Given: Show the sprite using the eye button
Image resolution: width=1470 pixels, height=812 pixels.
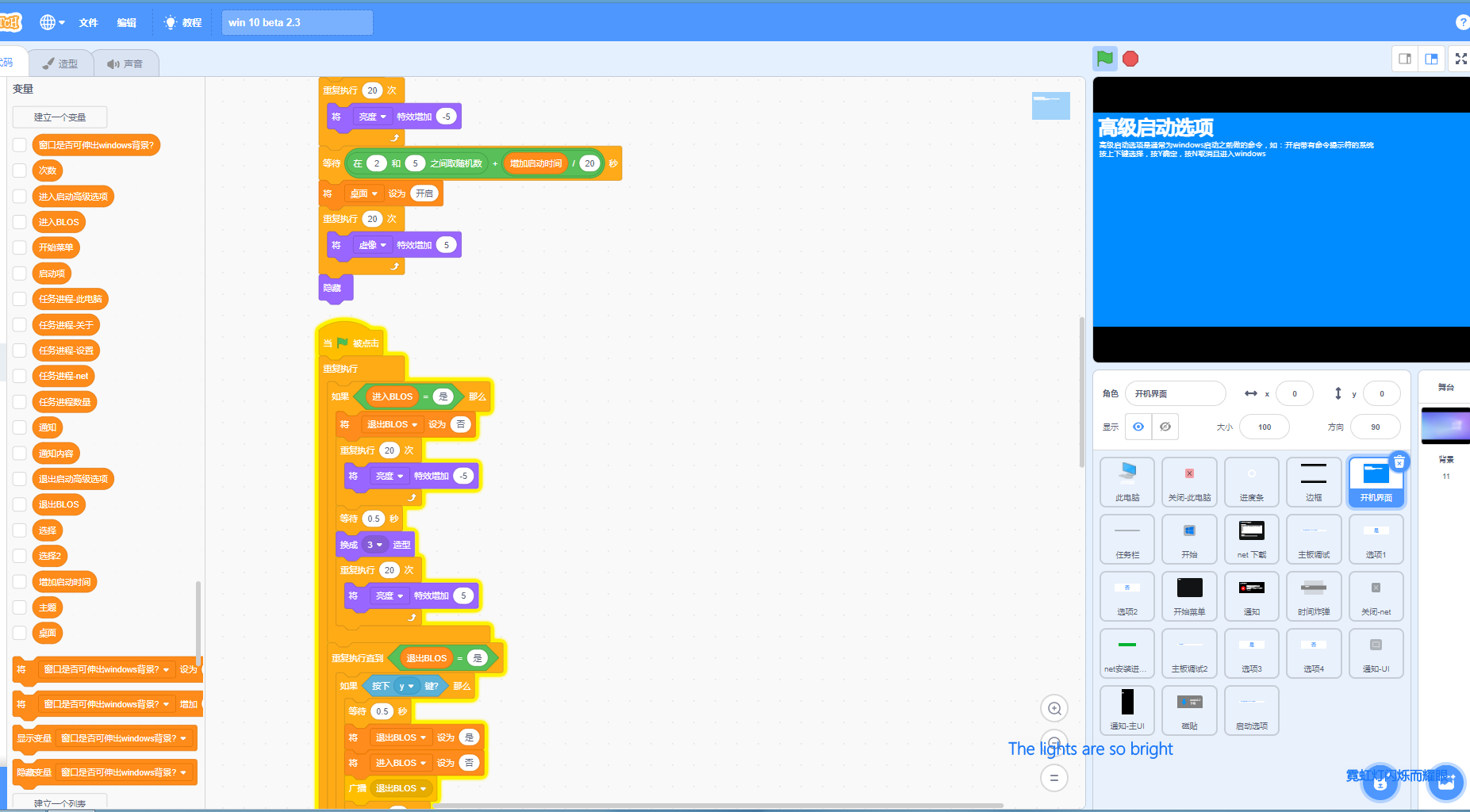Looking at the screenshot, I should click(x=1138, y=427).
